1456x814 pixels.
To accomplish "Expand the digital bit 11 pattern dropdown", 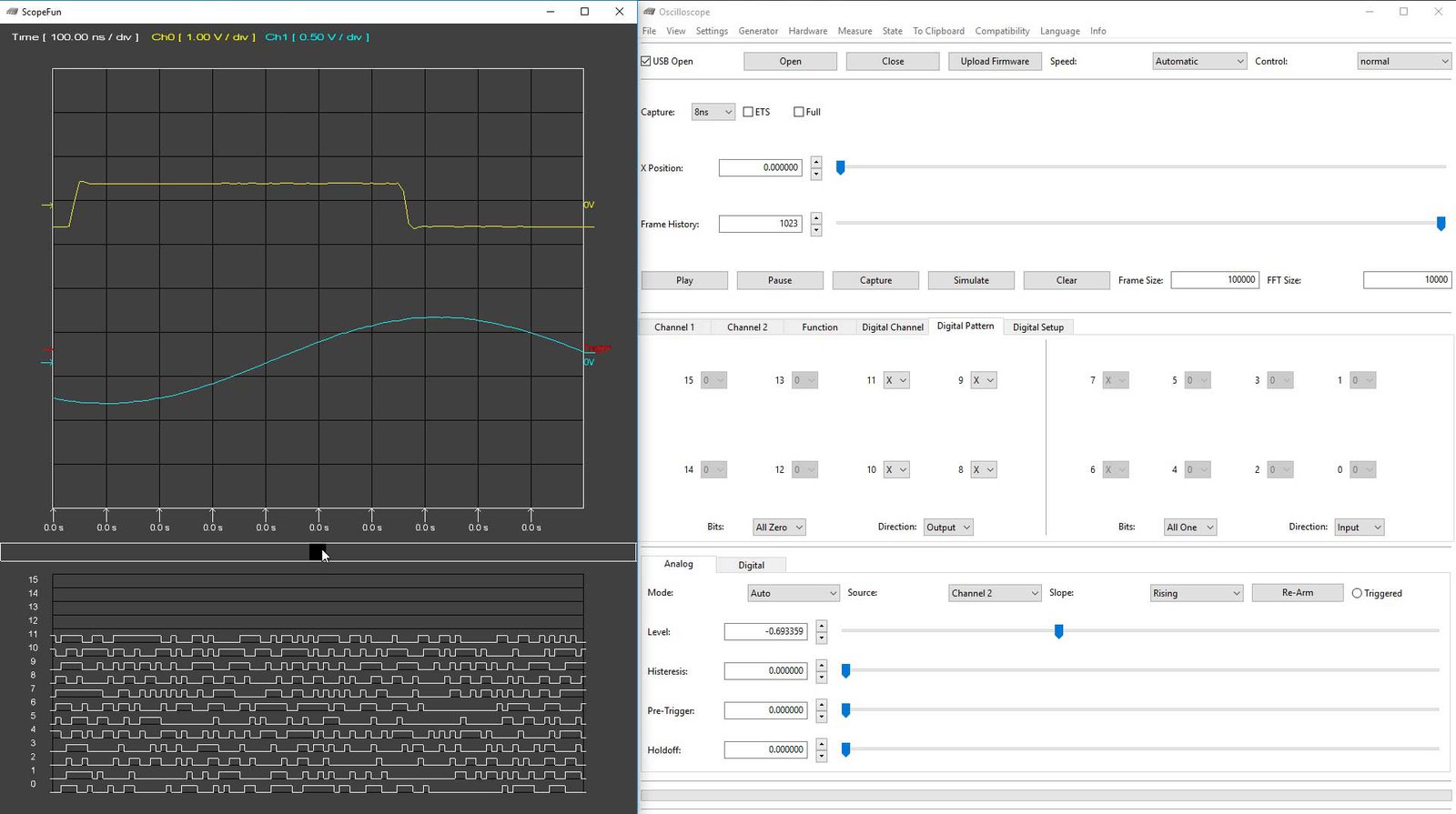I will point(896,380).
